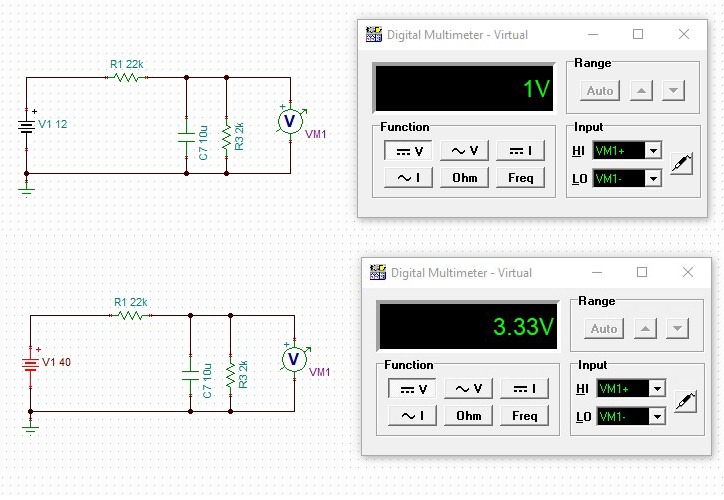Select voltmeter VM1 in top circuit
This screenshot has height=500, width=724.
pos(290,121)
